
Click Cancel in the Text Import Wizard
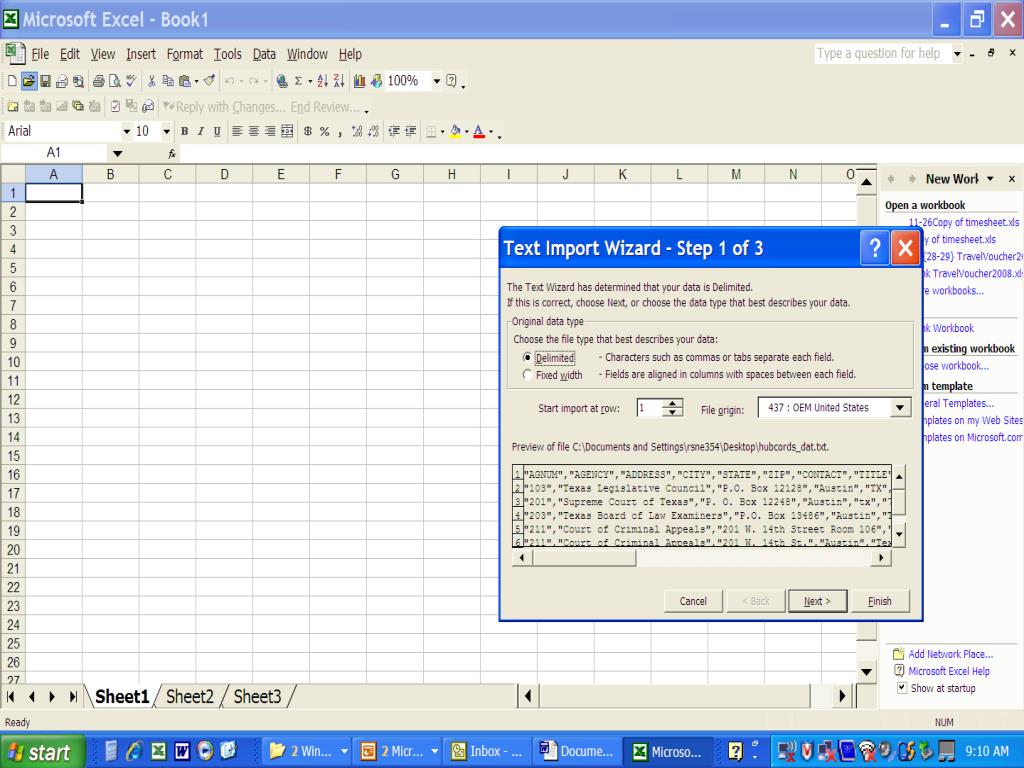point(693,601)
